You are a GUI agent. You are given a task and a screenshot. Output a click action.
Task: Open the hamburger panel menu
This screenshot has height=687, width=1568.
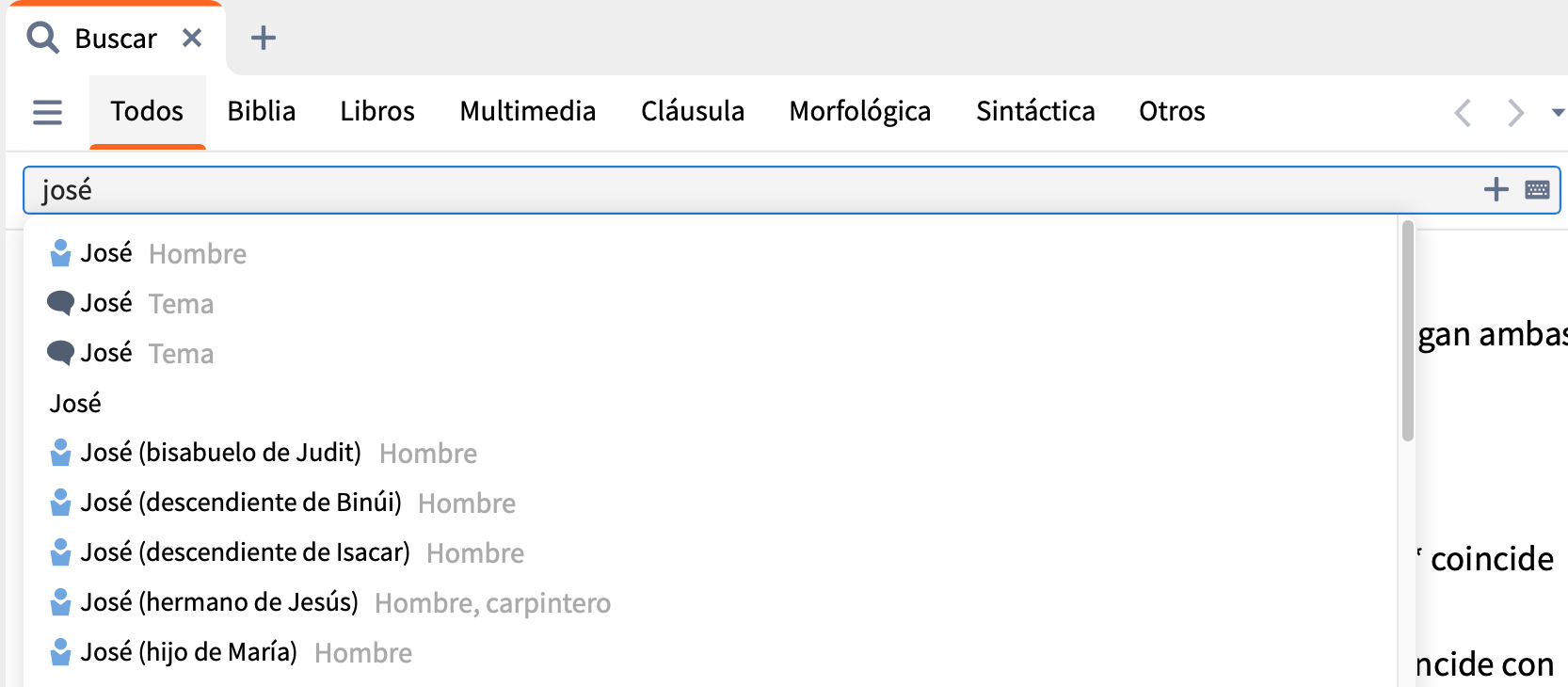coord(47,113)
